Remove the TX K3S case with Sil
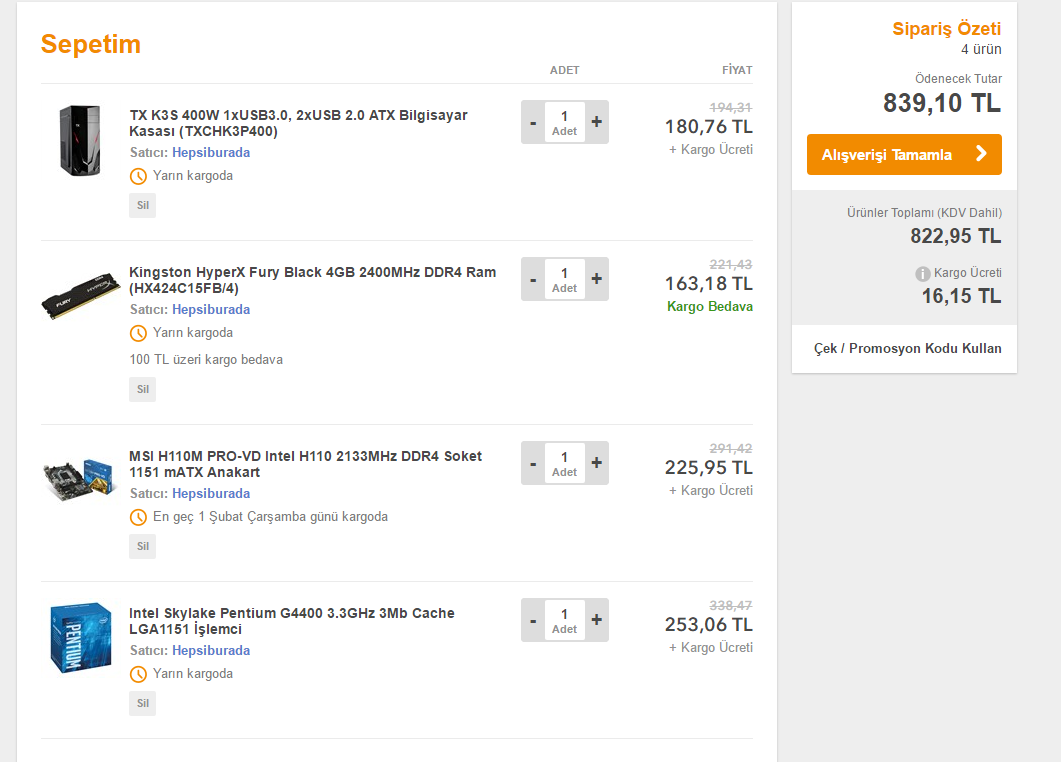This screenshot has width=1061, height=762. click(142, 205)
